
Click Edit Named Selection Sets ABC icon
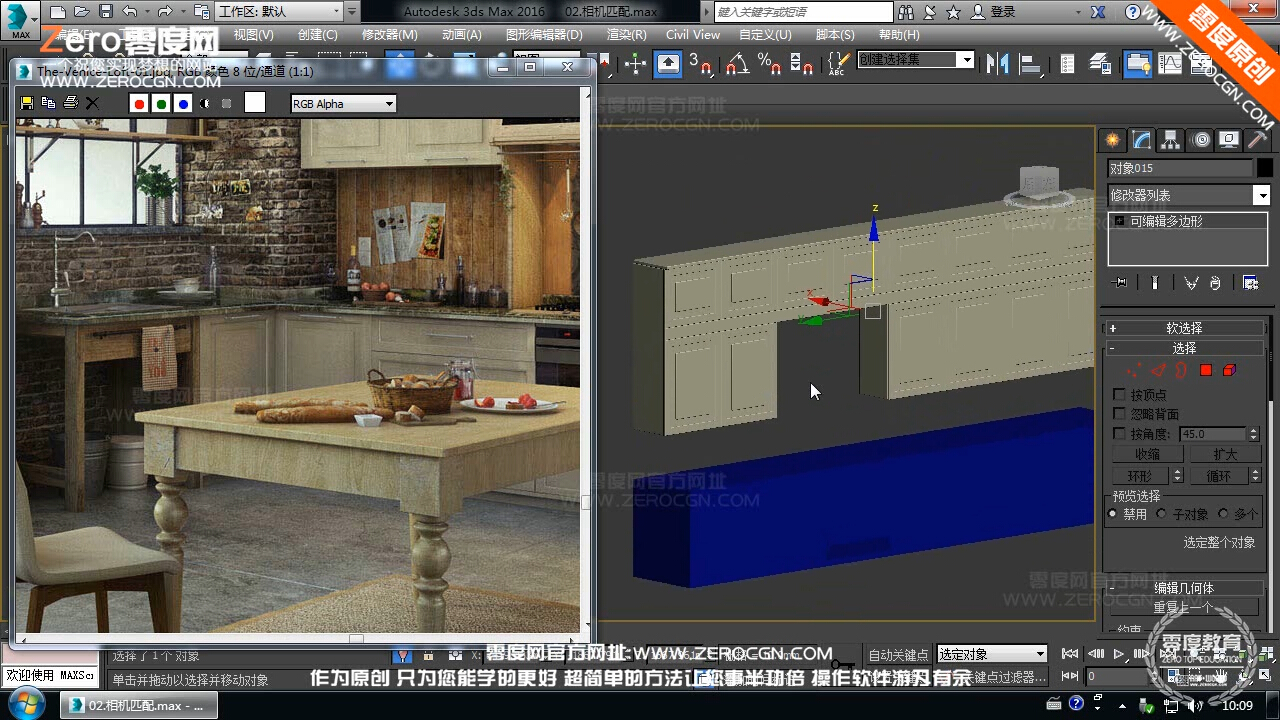[837, 64]
